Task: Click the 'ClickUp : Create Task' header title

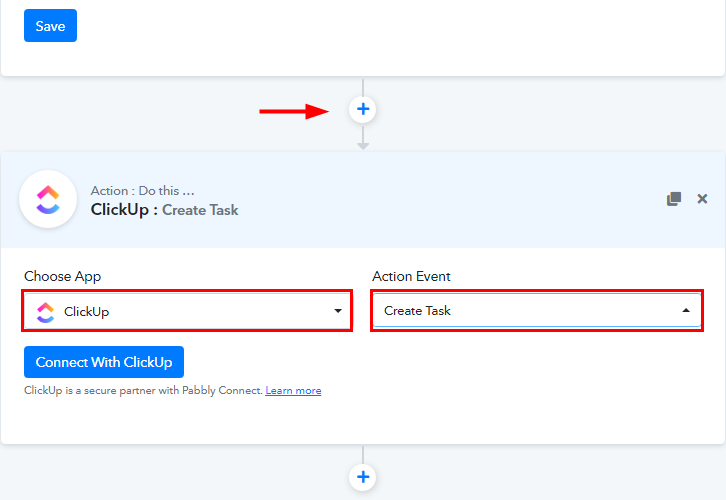Action: click(164, 210)
